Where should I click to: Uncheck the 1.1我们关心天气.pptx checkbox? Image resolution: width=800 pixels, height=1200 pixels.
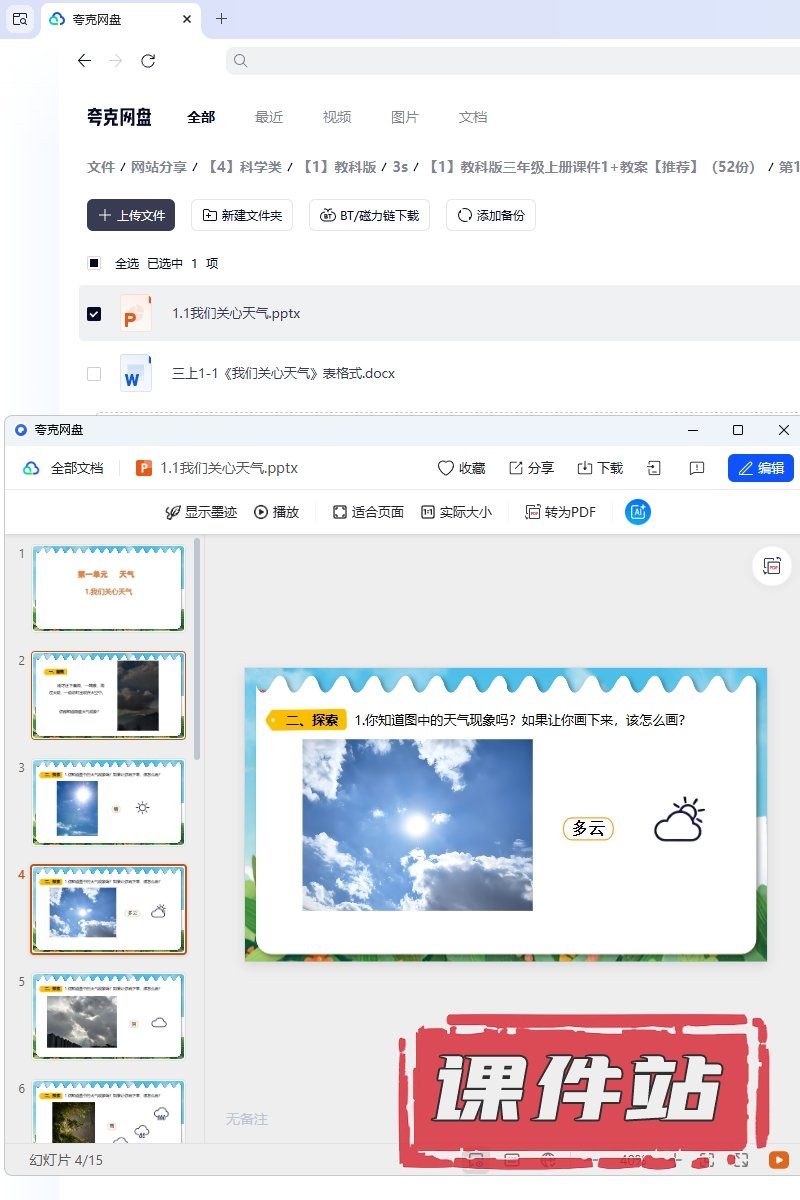tap(94, 314)
